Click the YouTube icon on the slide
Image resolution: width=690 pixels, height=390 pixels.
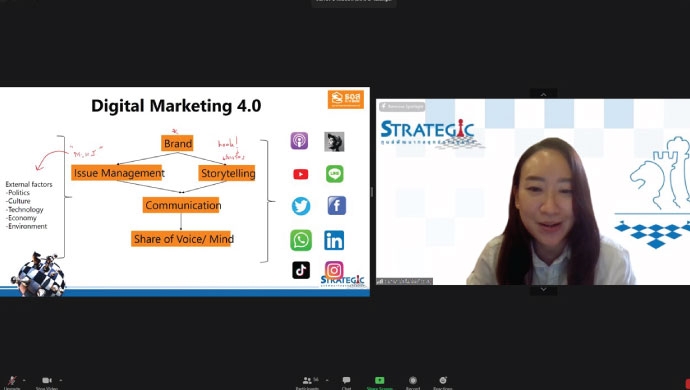(301, 174)
